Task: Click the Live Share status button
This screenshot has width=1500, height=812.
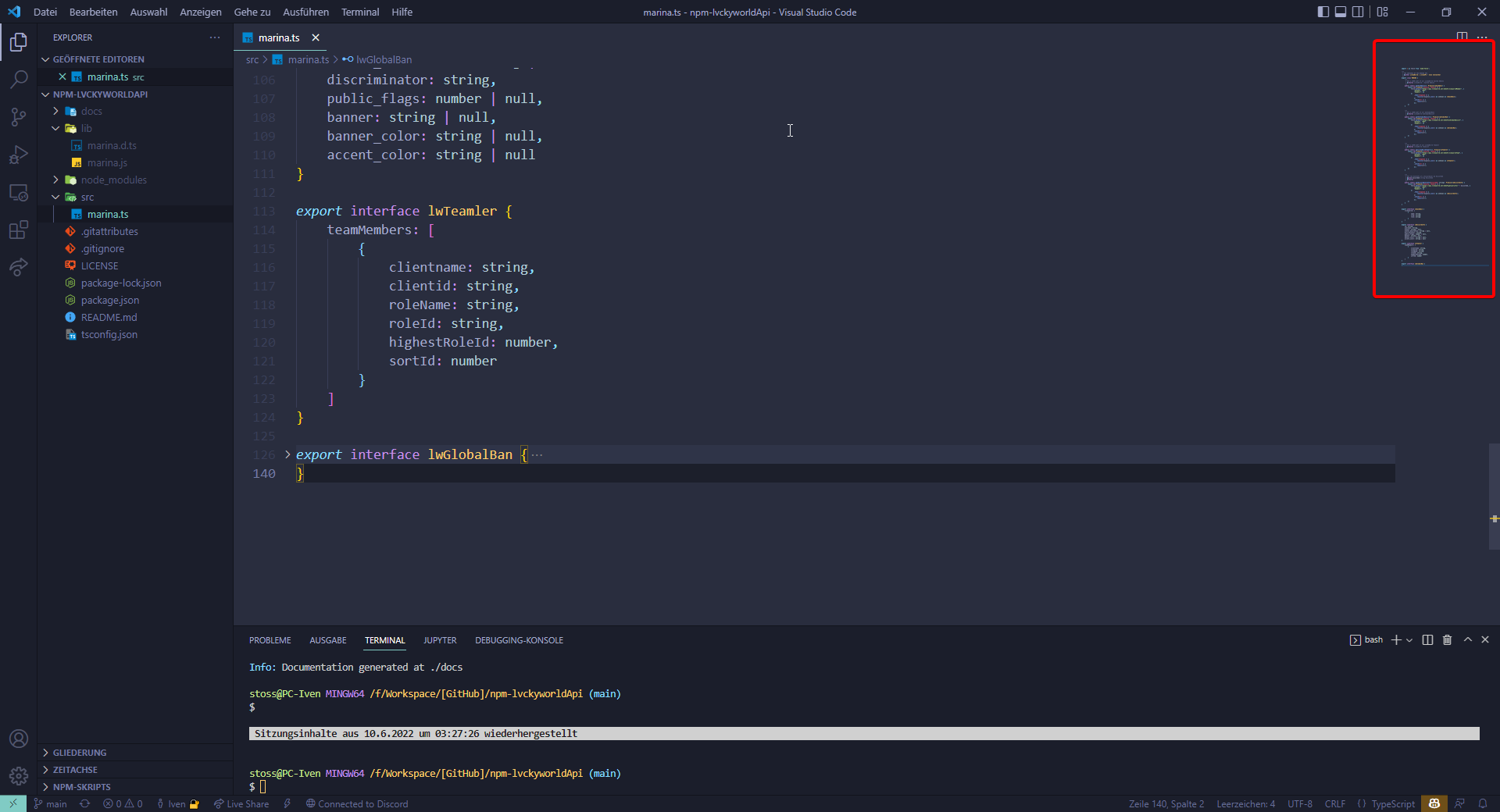Action: coord(241,804)
